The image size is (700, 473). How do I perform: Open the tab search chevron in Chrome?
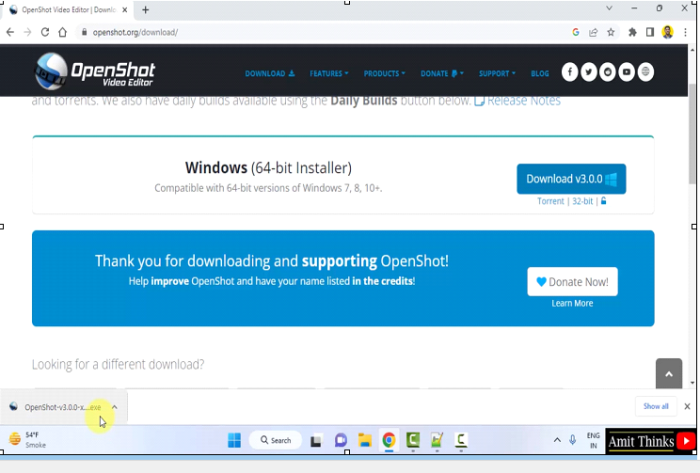pos(609,8)
